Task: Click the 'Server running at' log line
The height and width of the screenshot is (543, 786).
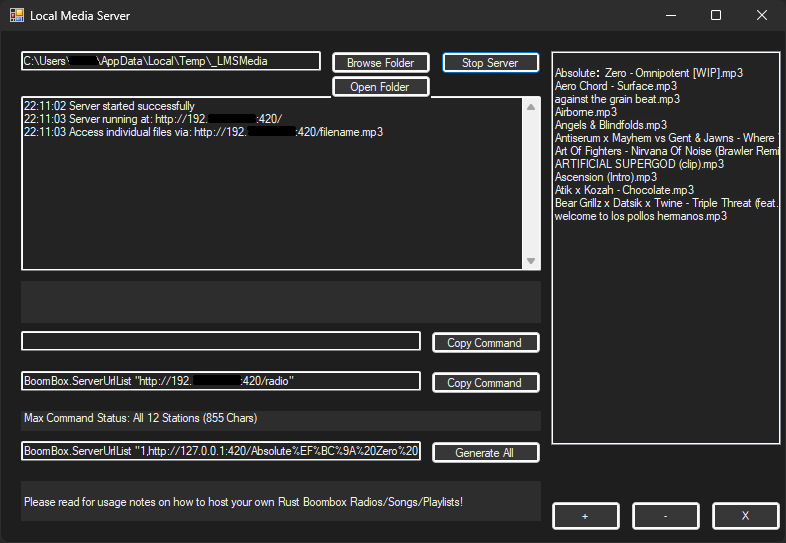Action: pyautogui.click(x=153, y=119)
